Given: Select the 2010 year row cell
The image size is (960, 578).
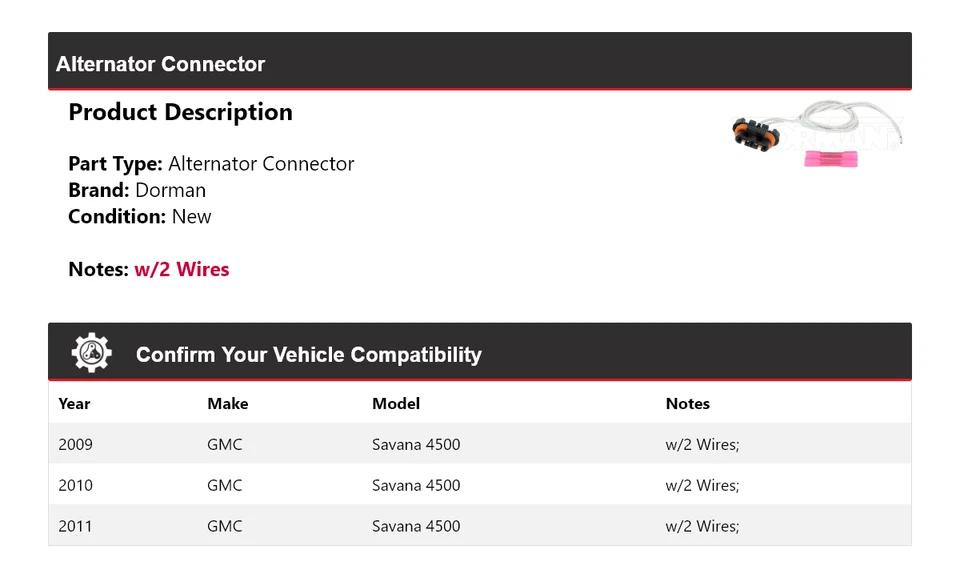Looking at the screenshot, I should (75, 485).
